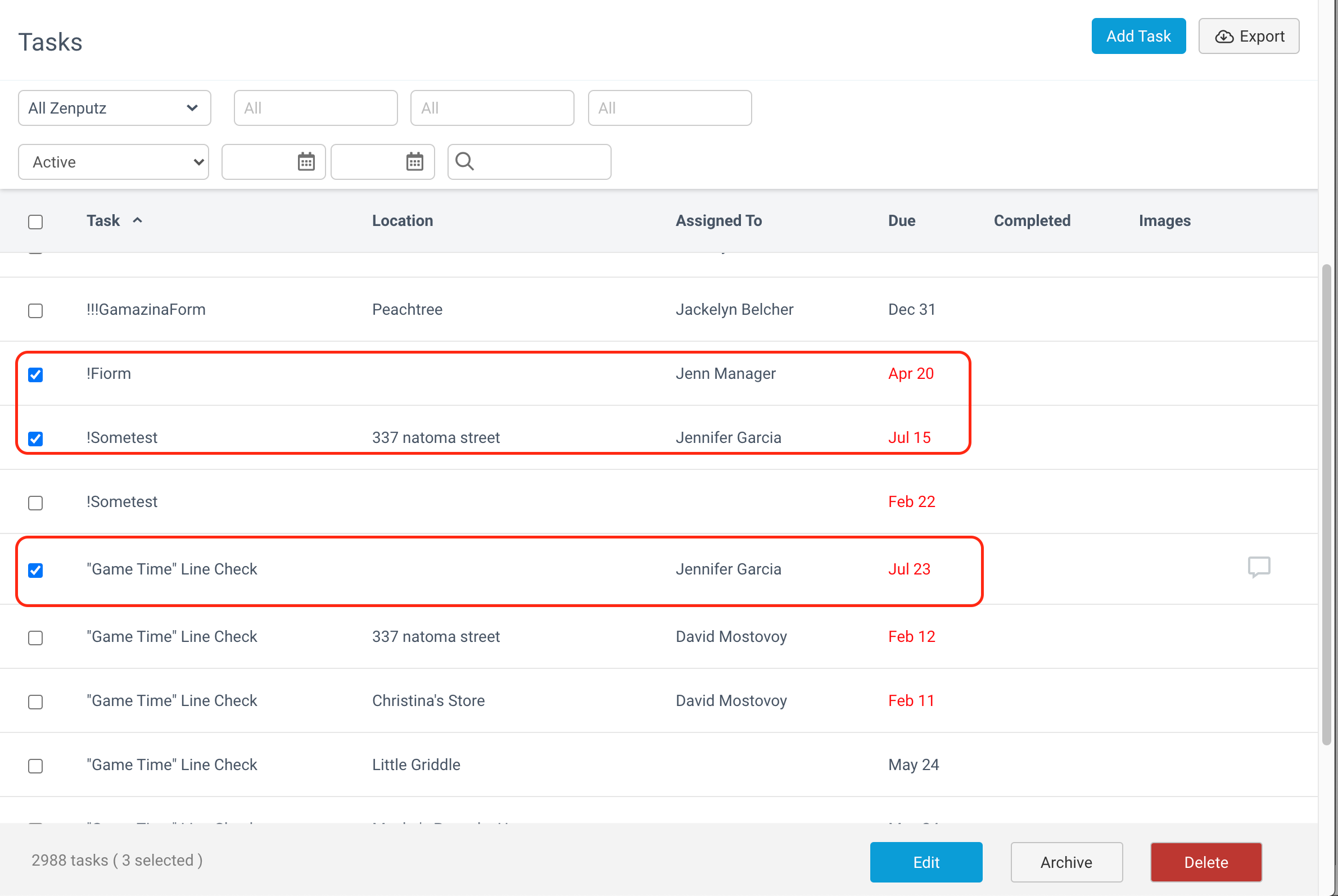Open the start date calendar picker
The height and width of the screenshot is (896, 1338).
pos(306,162)
